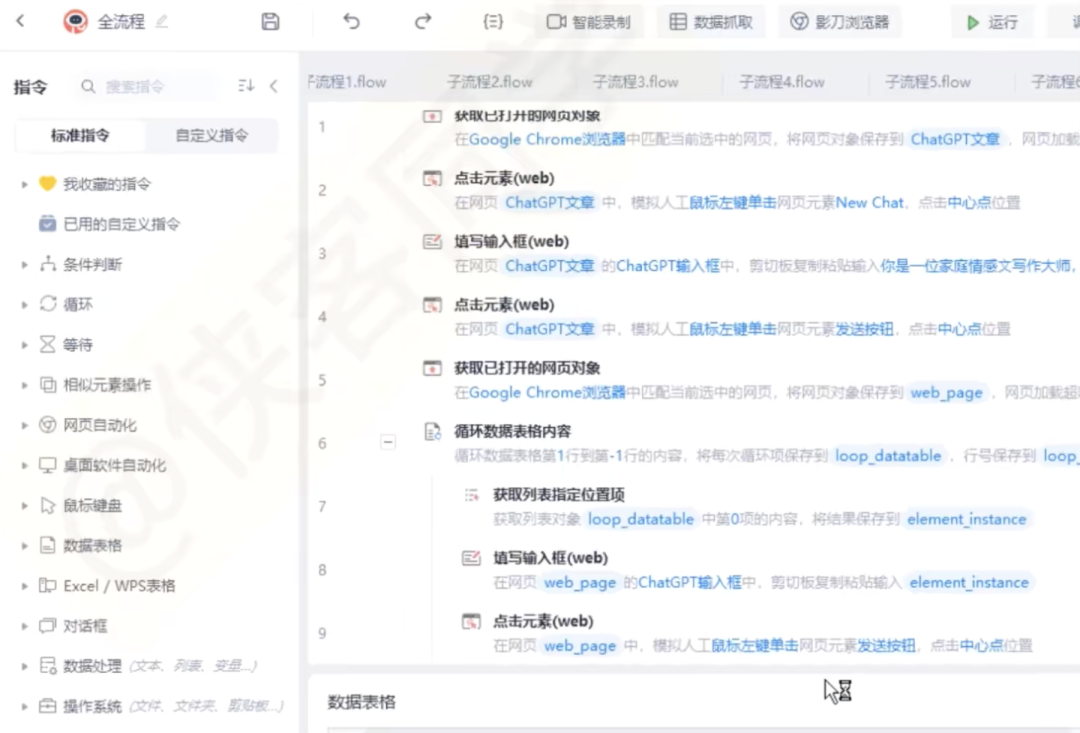Click the 鼠标键盘 cursor icon
Screen dimensions: 1080x733
tap(48, 506)
